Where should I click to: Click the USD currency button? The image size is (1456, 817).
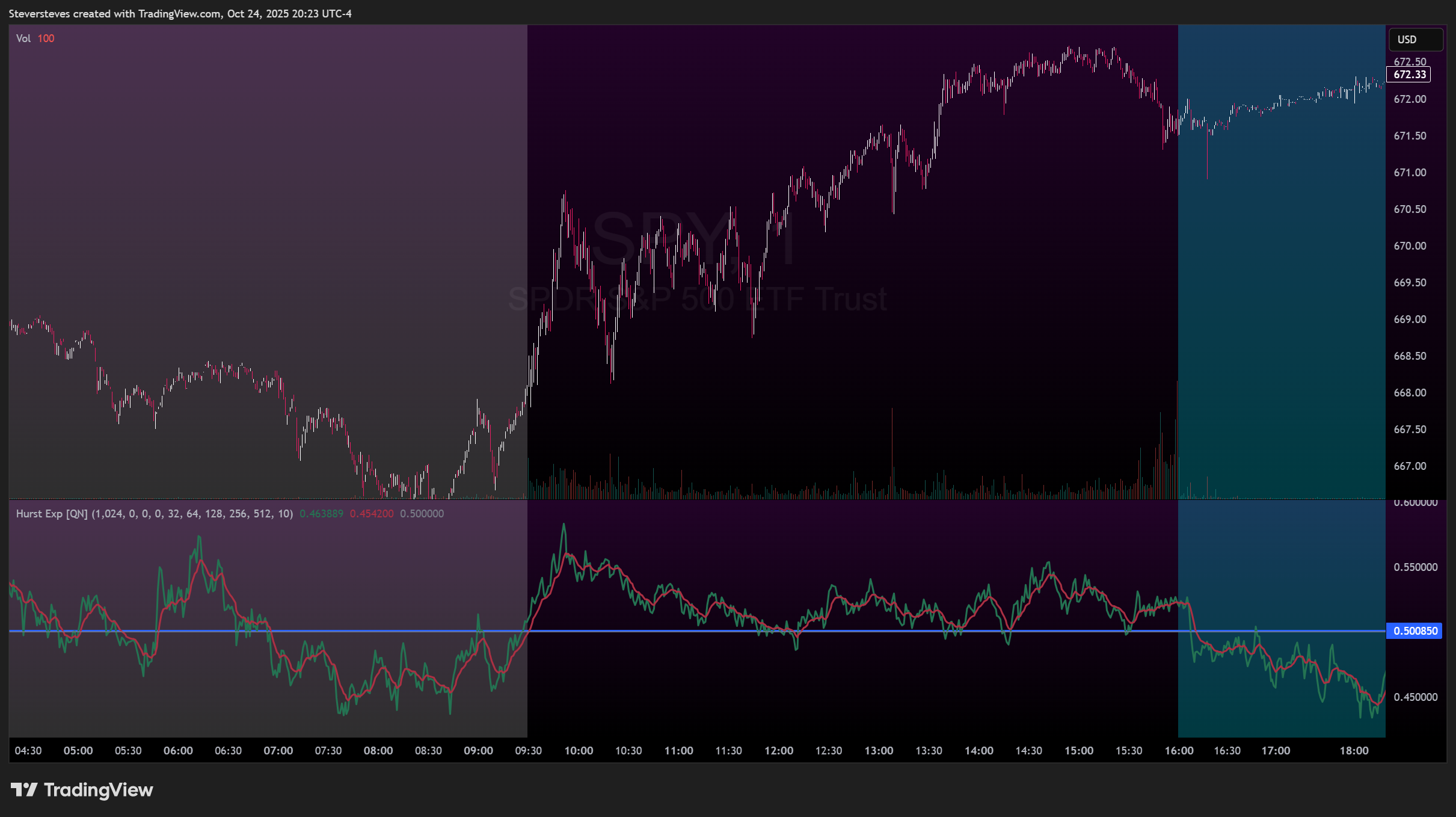(1416, 40)
